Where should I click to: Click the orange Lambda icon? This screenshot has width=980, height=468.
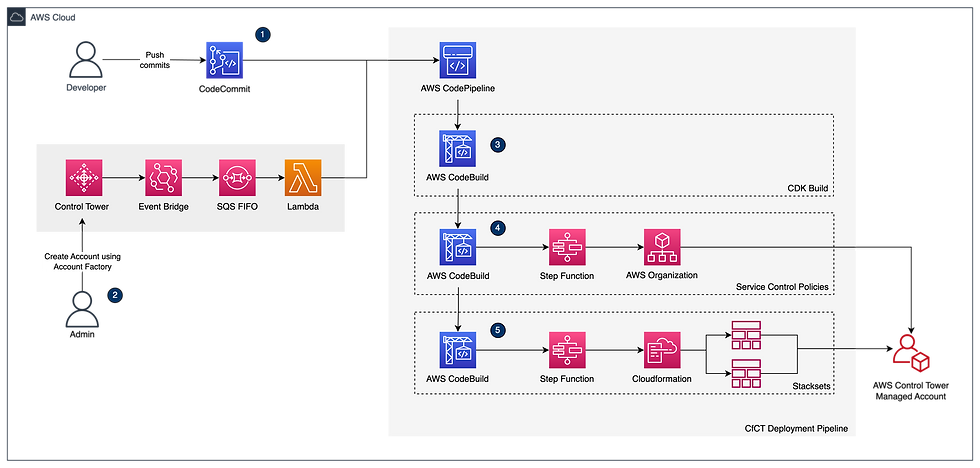[302, 177]
